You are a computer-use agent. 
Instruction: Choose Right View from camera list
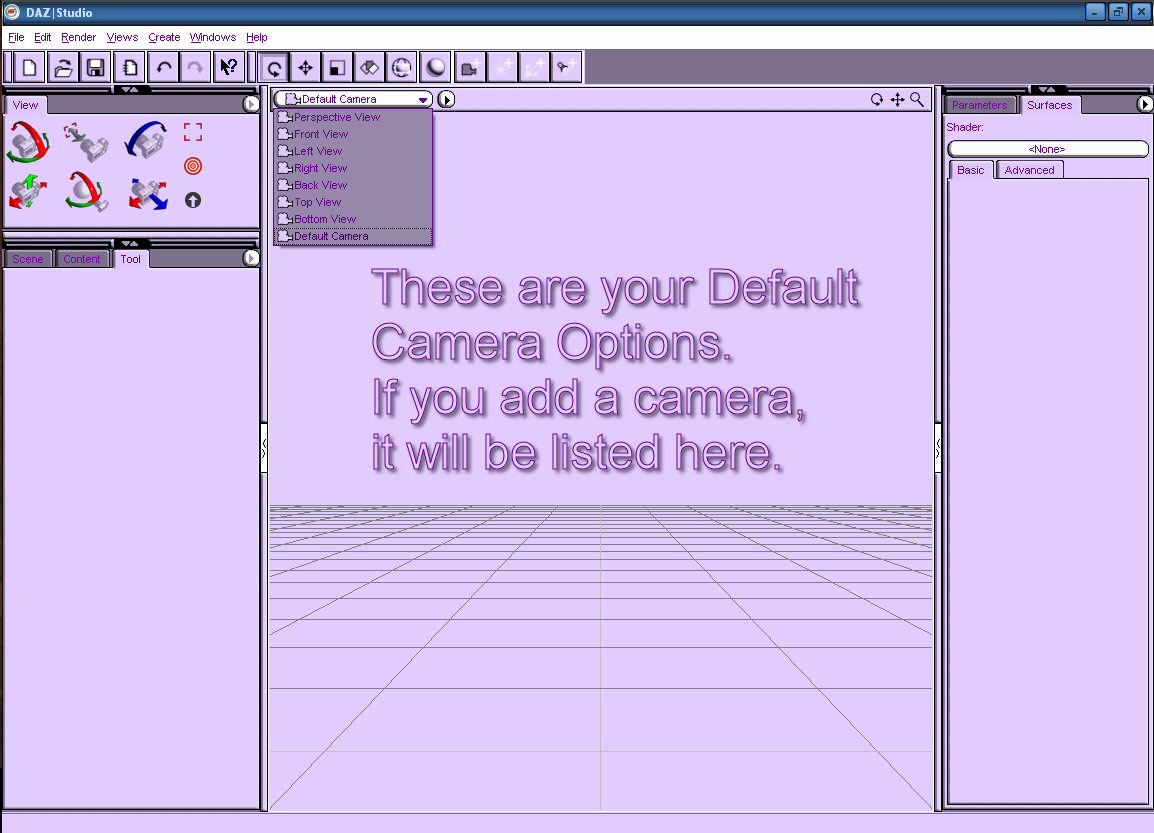pyautogui.click(x=353, y=168)
